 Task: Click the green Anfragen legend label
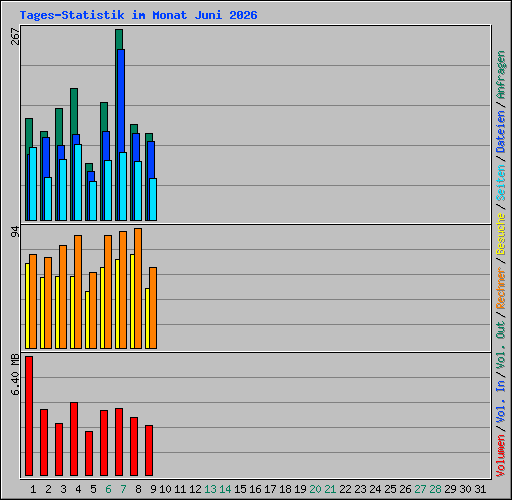(501, 75)
